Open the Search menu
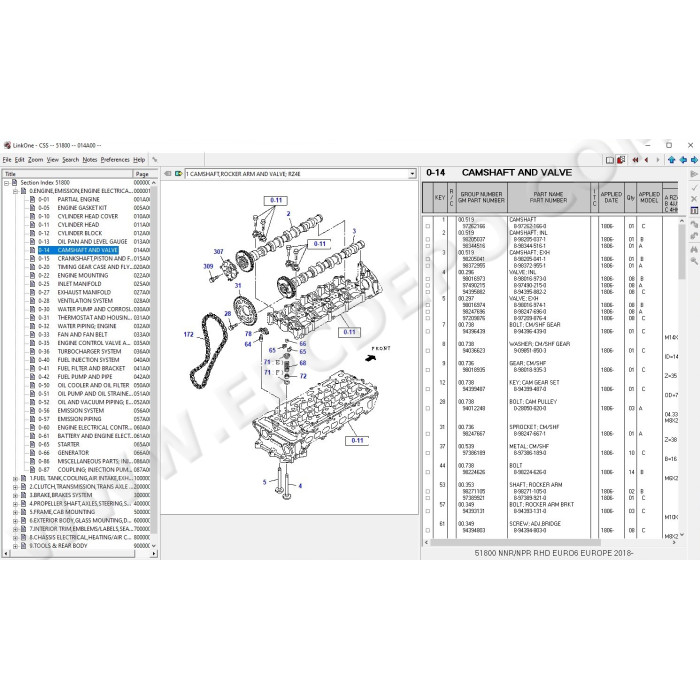 click(70, 160)
